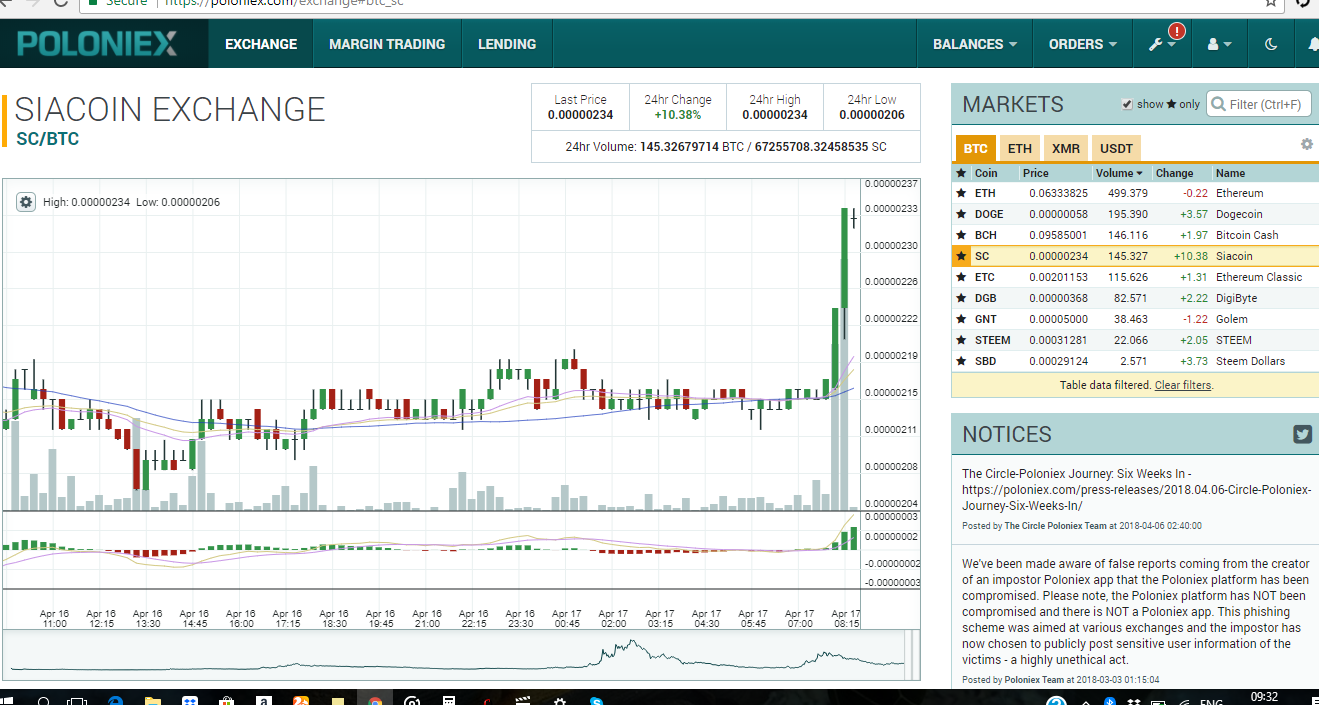This screenshot has height=705, width=1319.
Task: Unstar the ETH market row
Action: coord(961,193)
